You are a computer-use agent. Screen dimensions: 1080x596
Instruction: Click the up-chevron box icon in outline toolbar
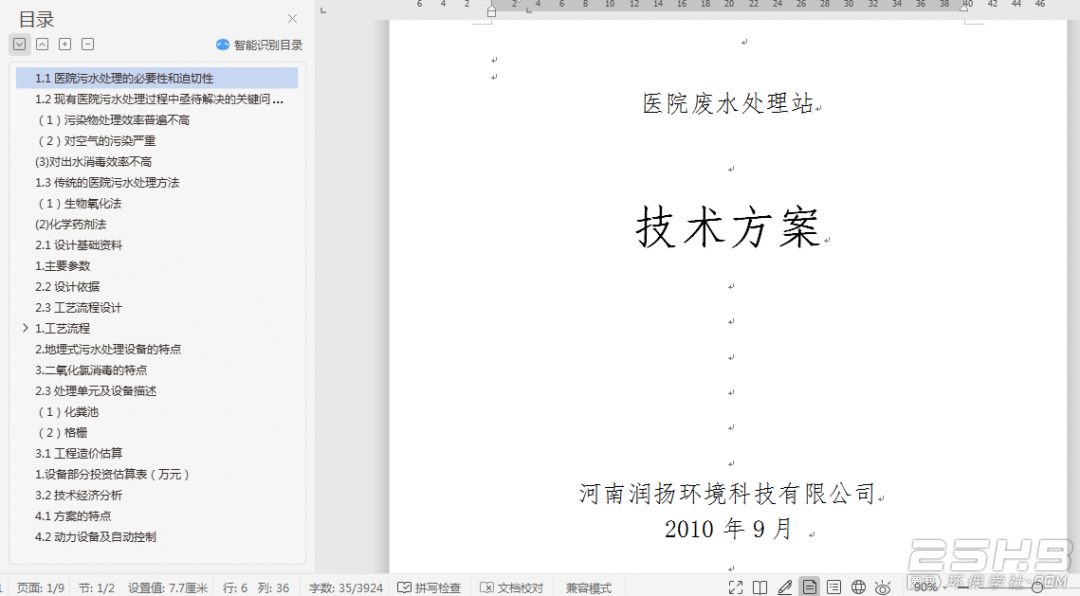pyautogui.click(x=42, y=44)
